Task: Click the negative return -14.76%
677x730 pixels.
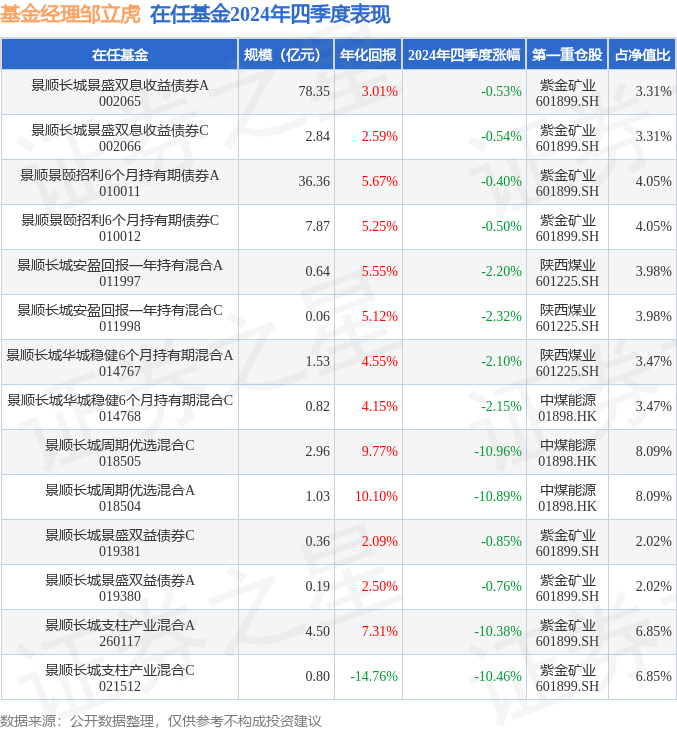Action: pyautogui.click(x=374, y=676)
